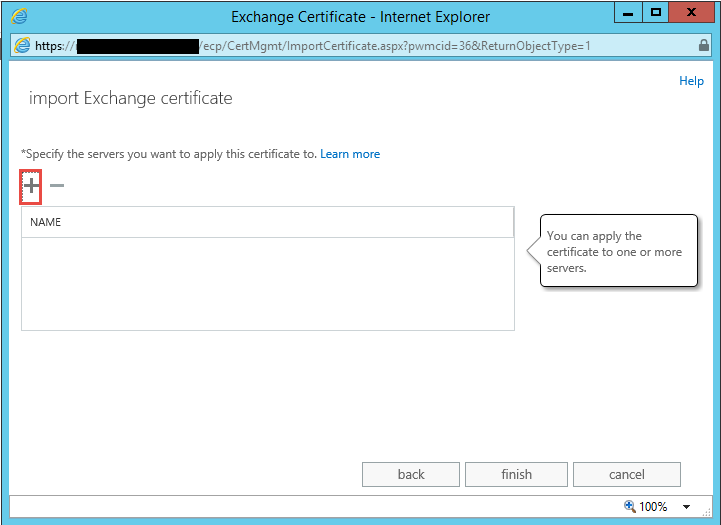Screen dimensions: 721x525
Task: Click the 100% zoom level text
Action: click(x=653, y=507)
